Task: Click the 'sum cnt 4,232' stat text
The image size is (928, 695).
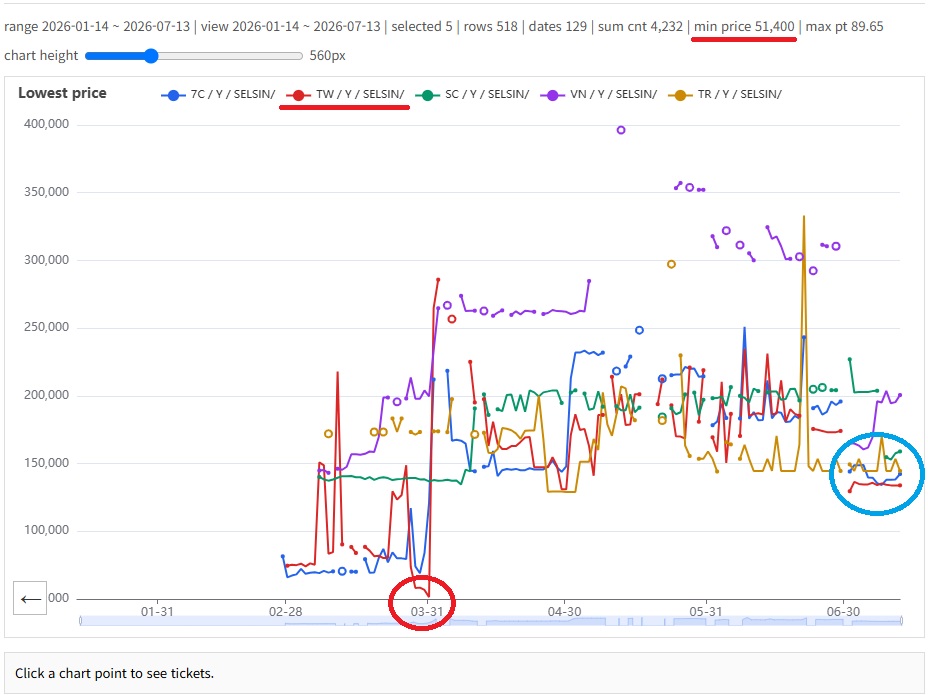Action: 640,27
